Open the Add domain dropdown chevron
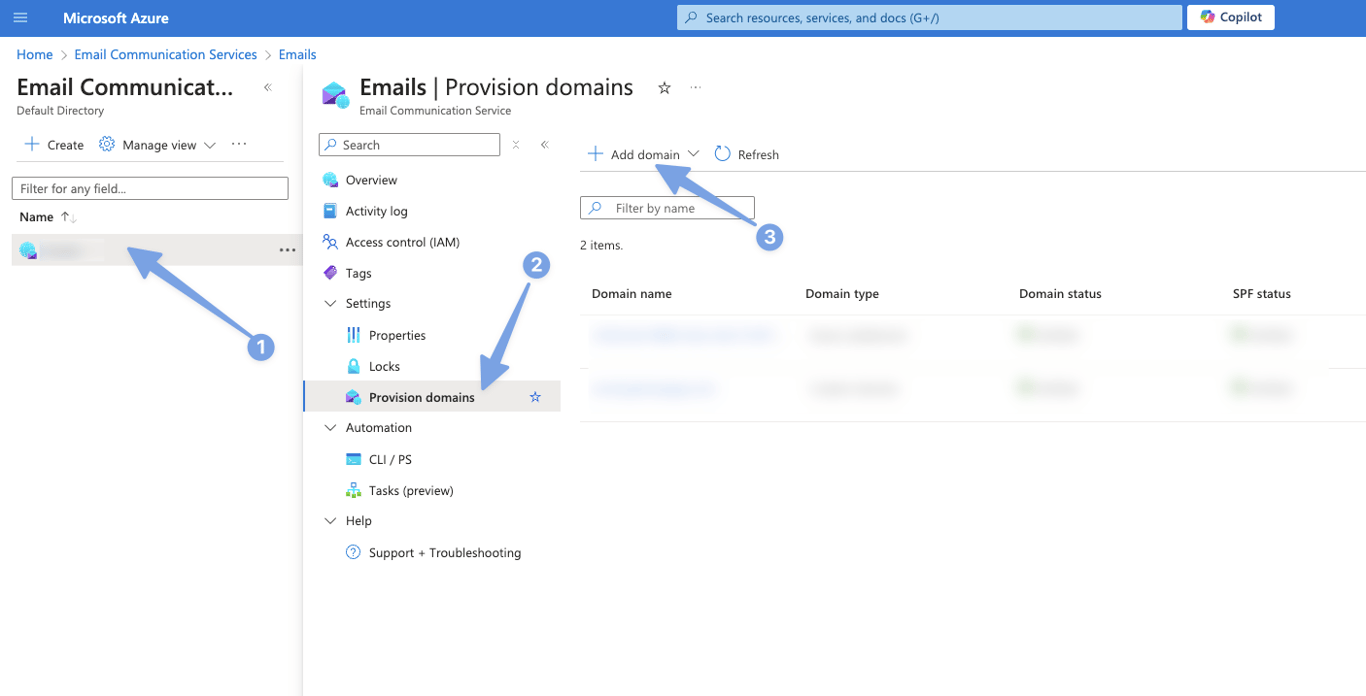The image size is (1366, 696). 693,154
